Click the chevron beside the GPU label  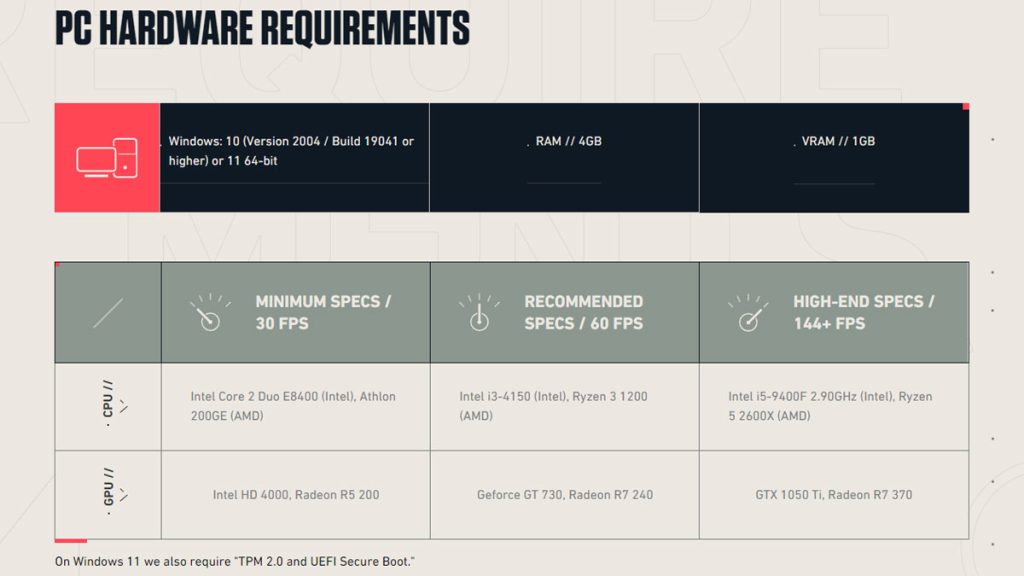(x=124, y=495)
